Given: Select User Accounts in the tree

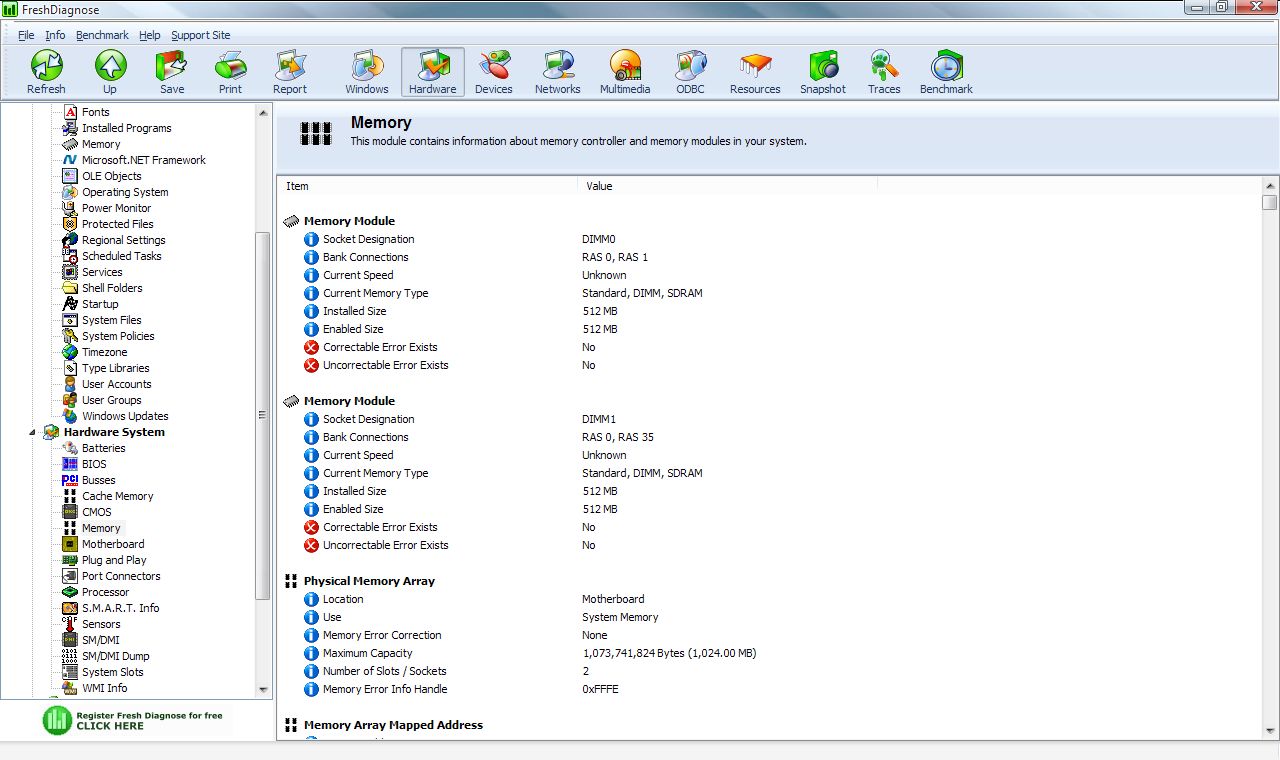Looking at the screenshot, I should point(117,384).
